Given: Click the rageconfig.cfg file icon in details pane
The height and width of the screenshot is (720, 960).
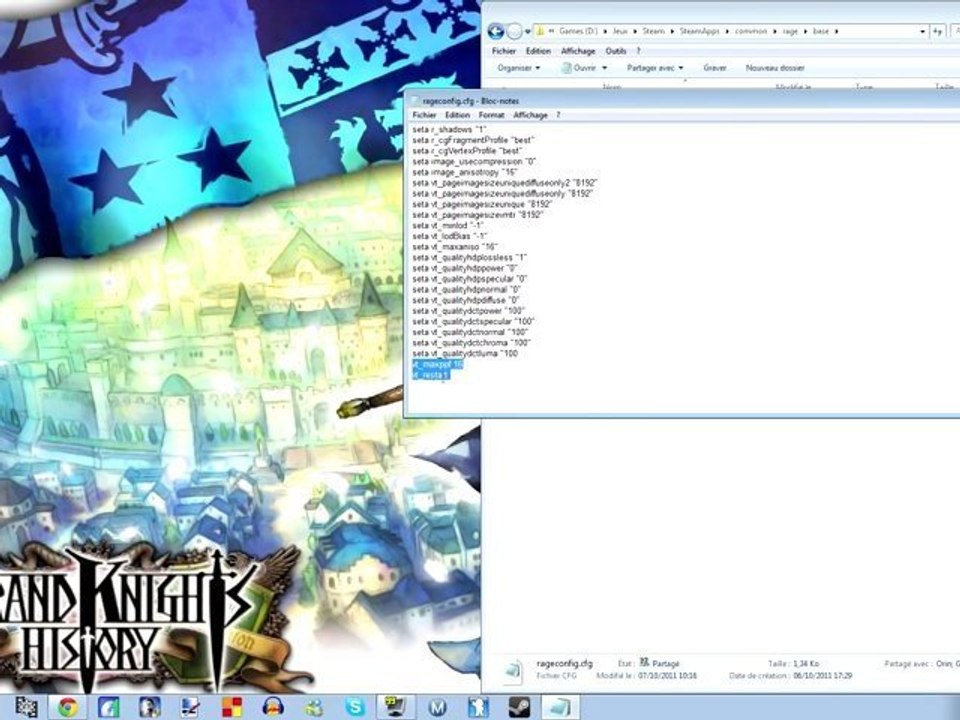Looking at the screenshot, I should [512, 671].
